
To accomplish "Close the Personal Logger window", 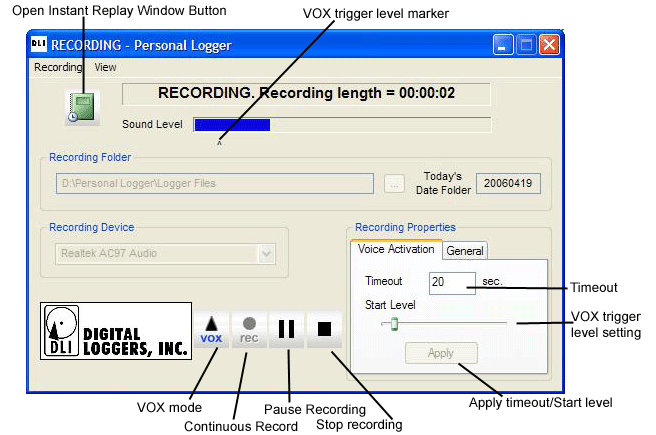I will (549, 45).
